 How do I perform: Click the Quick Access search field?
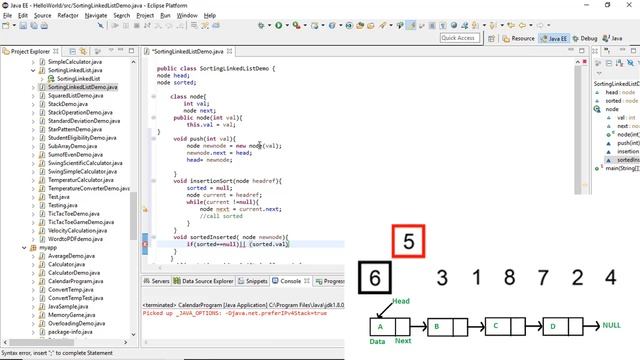(x=460, y=38)
